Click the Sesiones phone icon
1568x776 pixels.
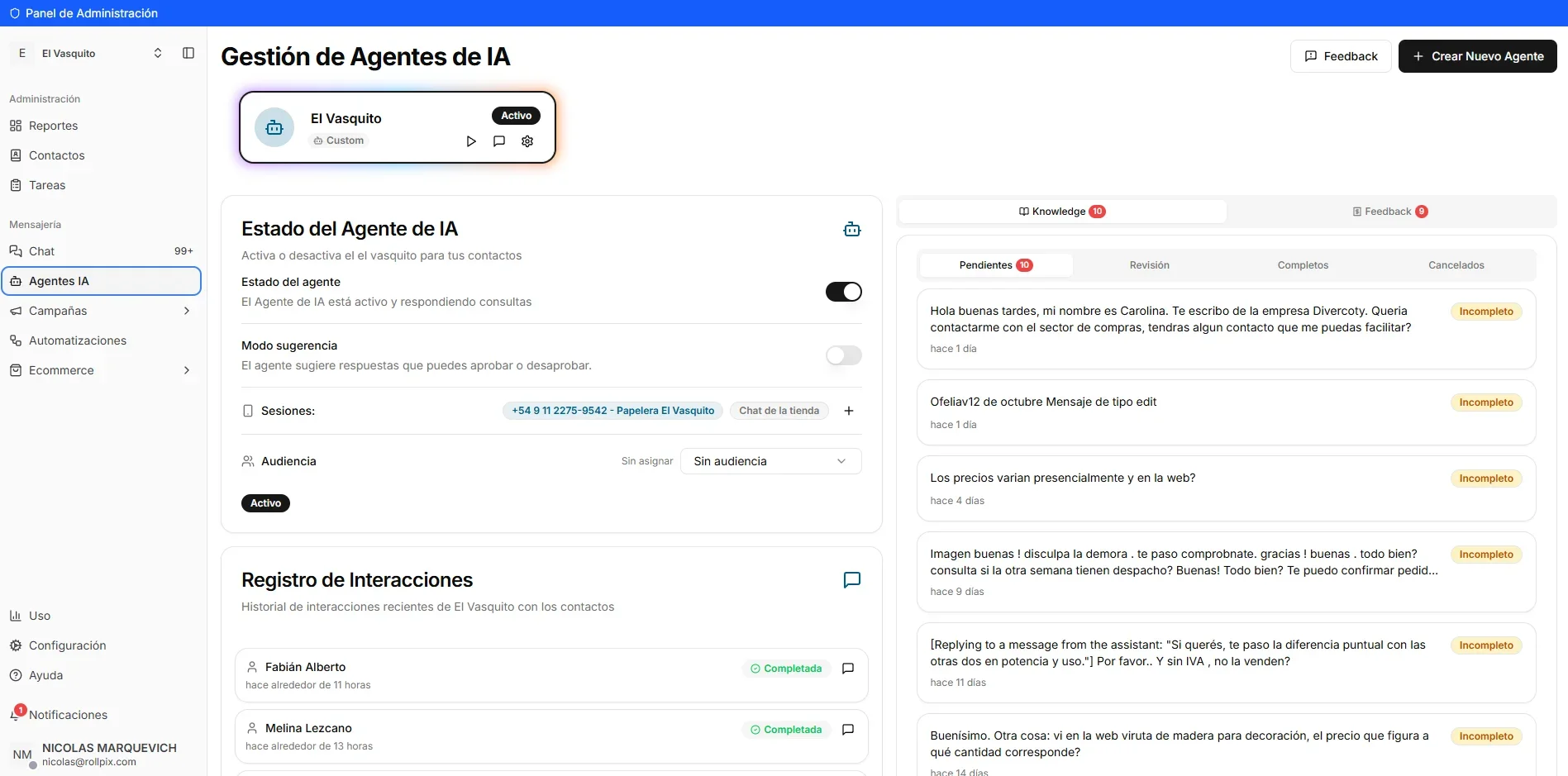pos(248,411)
